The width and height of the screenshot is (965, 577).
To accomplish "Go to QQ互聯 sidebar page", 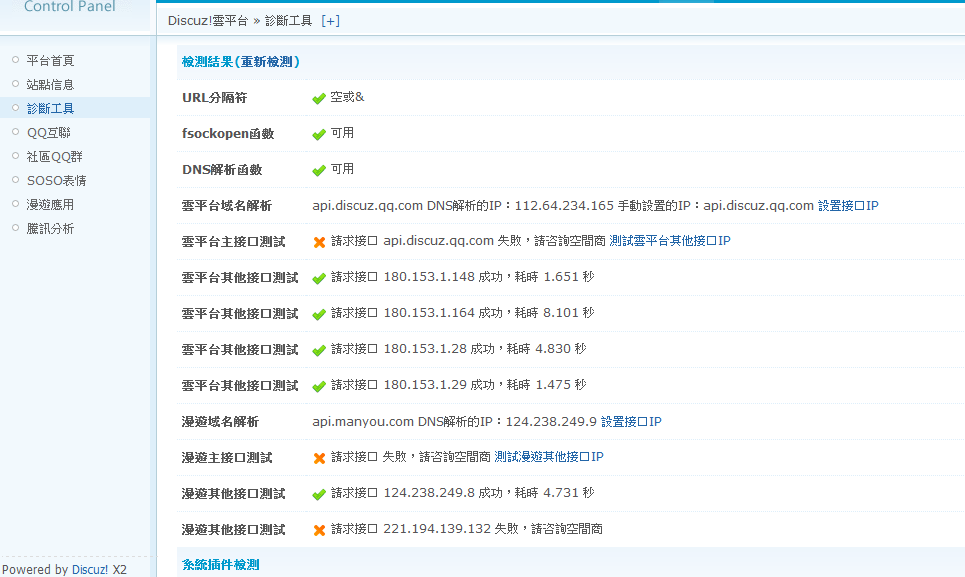I will [49, 132].
